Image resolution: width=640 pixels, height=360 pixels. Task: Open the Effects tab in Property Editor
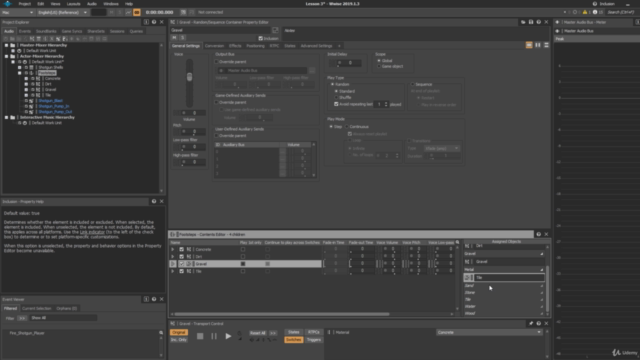pyautogui.click(x=235, y=46)
